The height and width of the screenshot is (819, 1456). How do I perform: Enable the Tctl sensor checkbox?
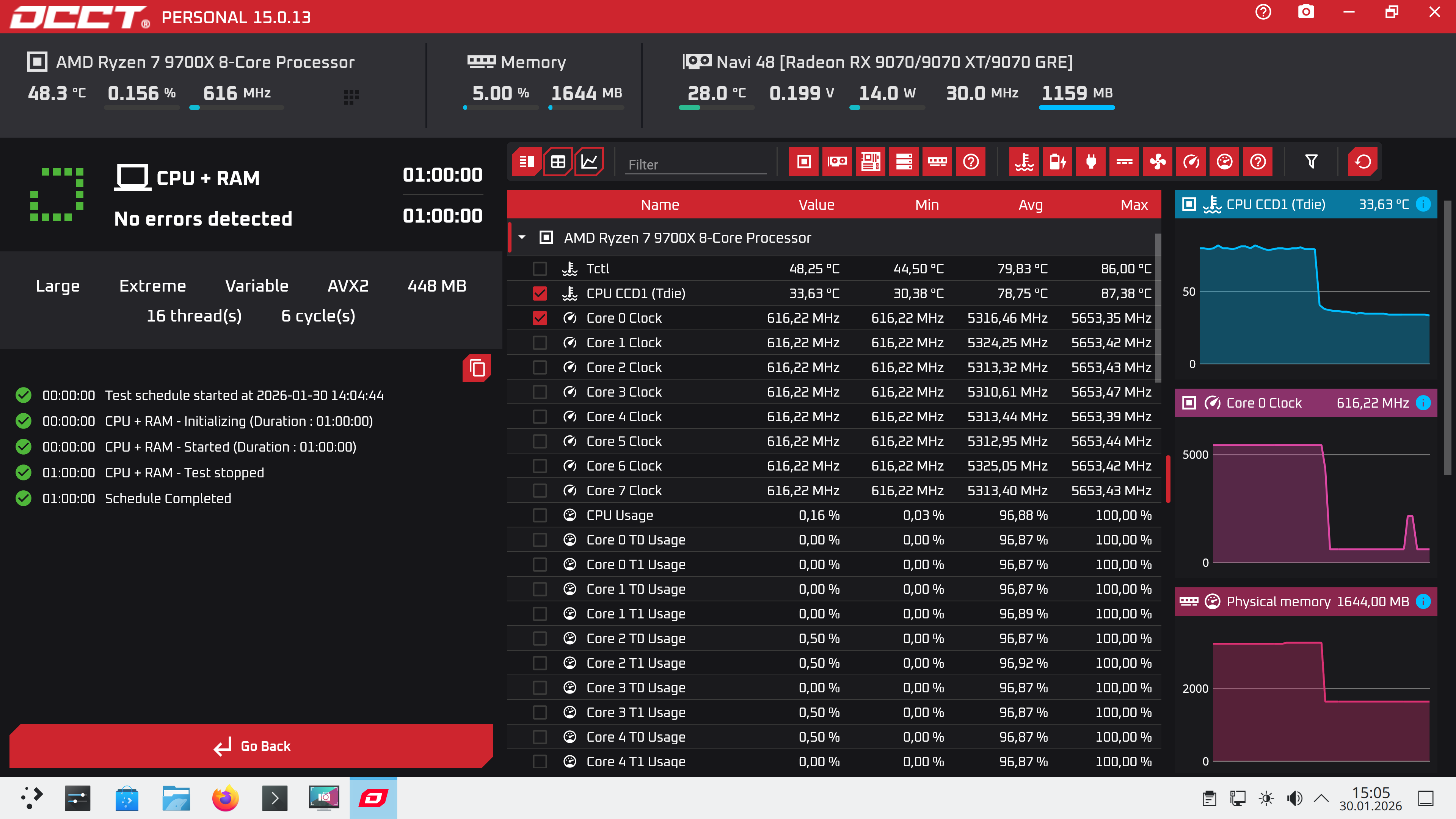click(540, 268)
